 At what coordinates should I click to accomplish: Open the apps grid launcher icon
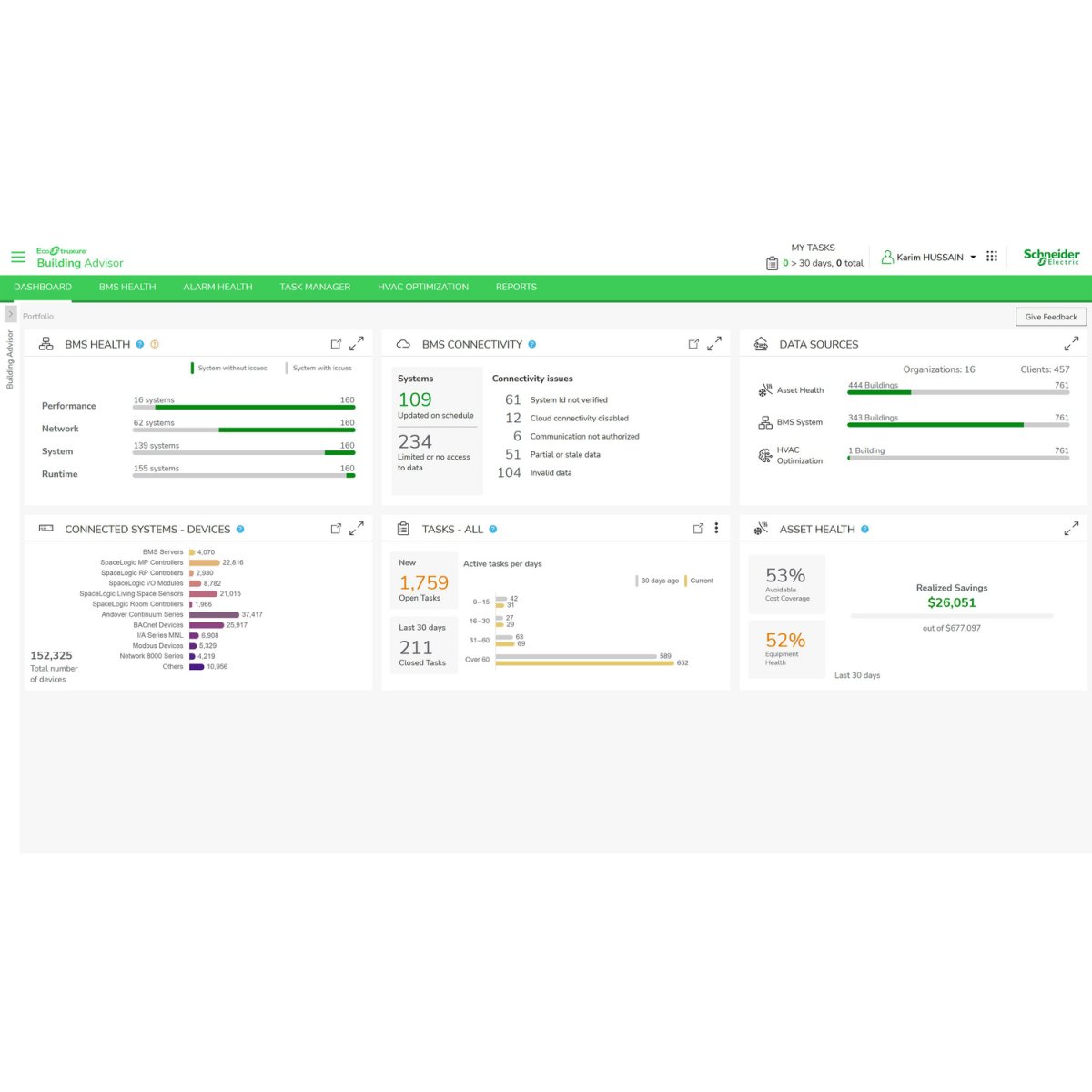click(992, 257)
